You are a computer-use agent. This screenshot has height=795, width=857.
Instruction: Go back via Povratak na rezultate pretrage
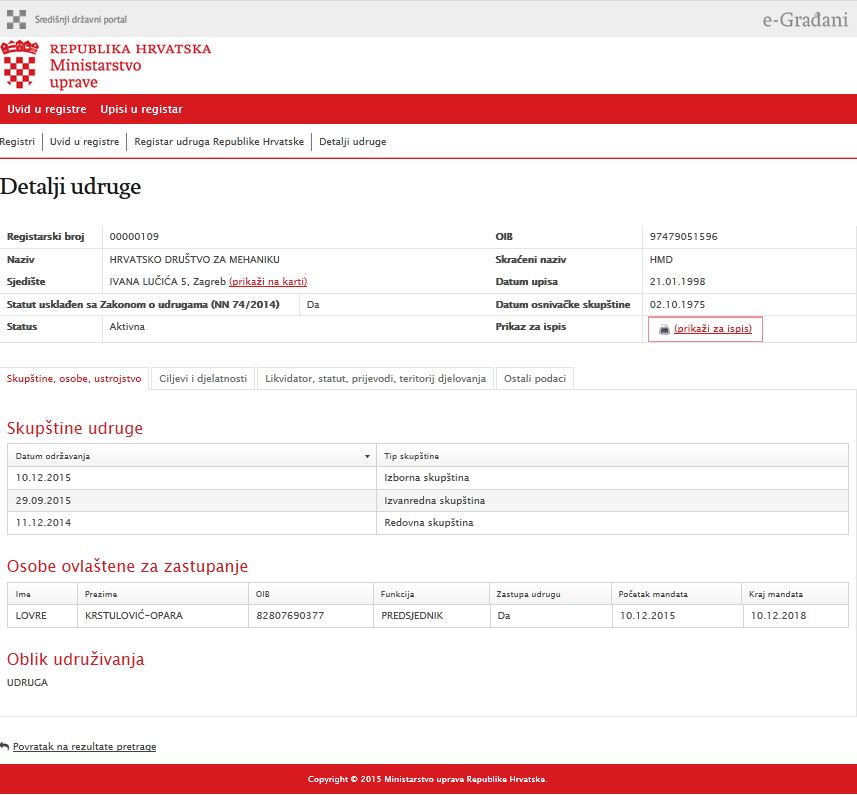(84, 746)
